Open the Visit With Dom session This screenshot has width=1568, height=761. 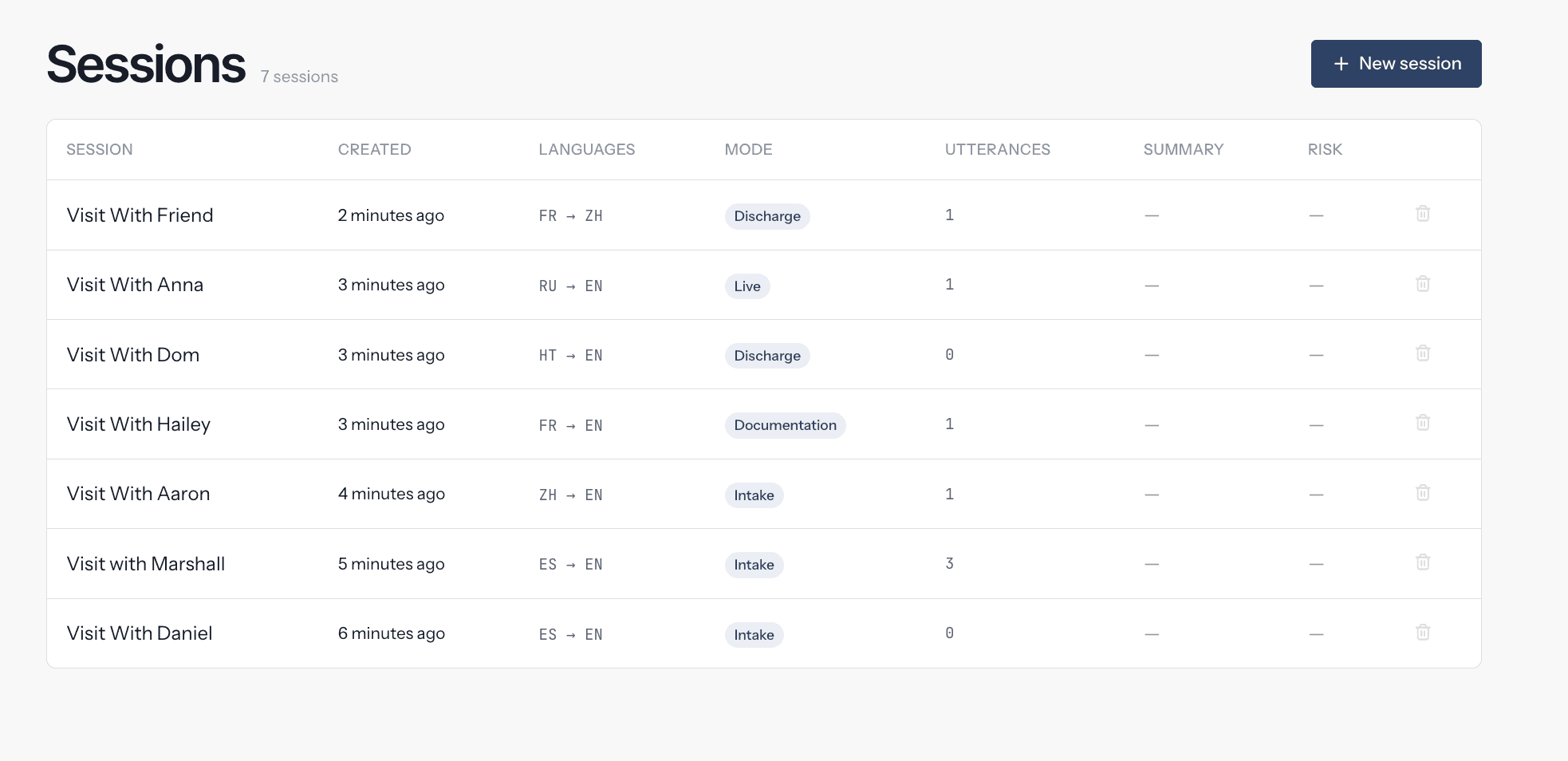(133, 355)
